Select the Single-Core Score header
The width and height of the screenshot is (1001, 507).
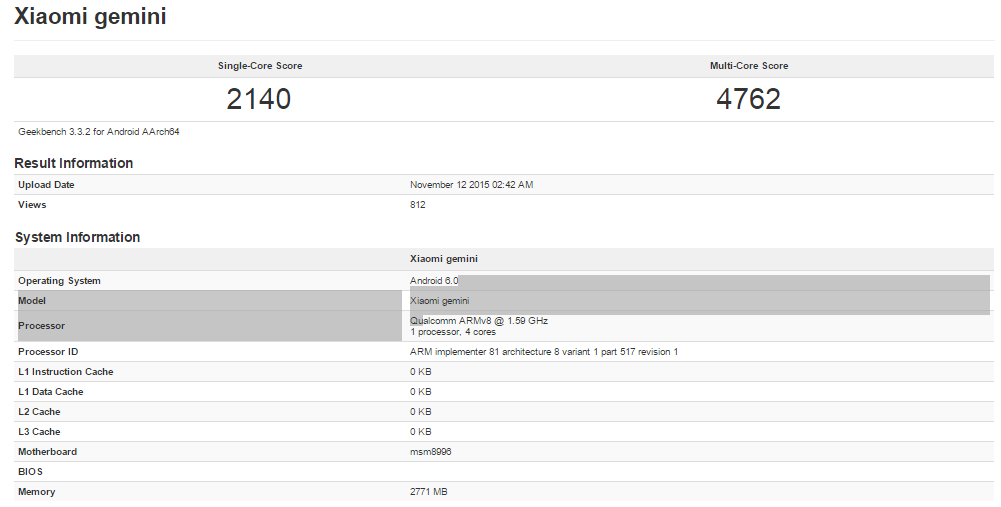pos(260,66)
